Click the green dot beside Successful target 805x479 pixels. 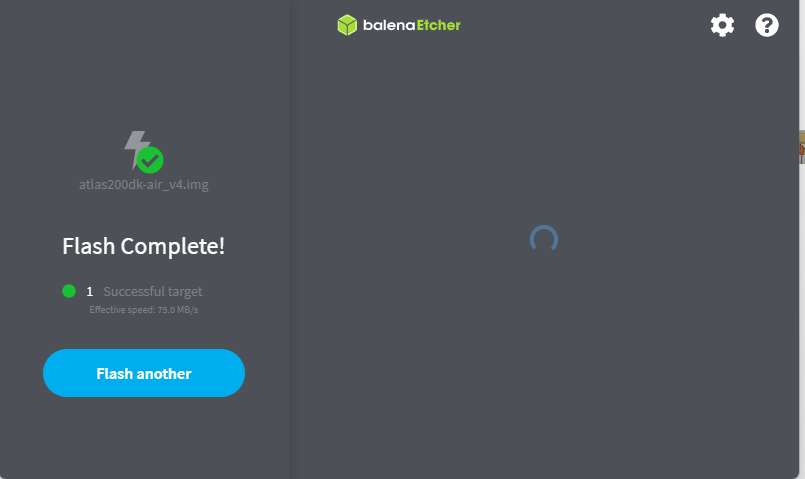(x=69, y=291)
